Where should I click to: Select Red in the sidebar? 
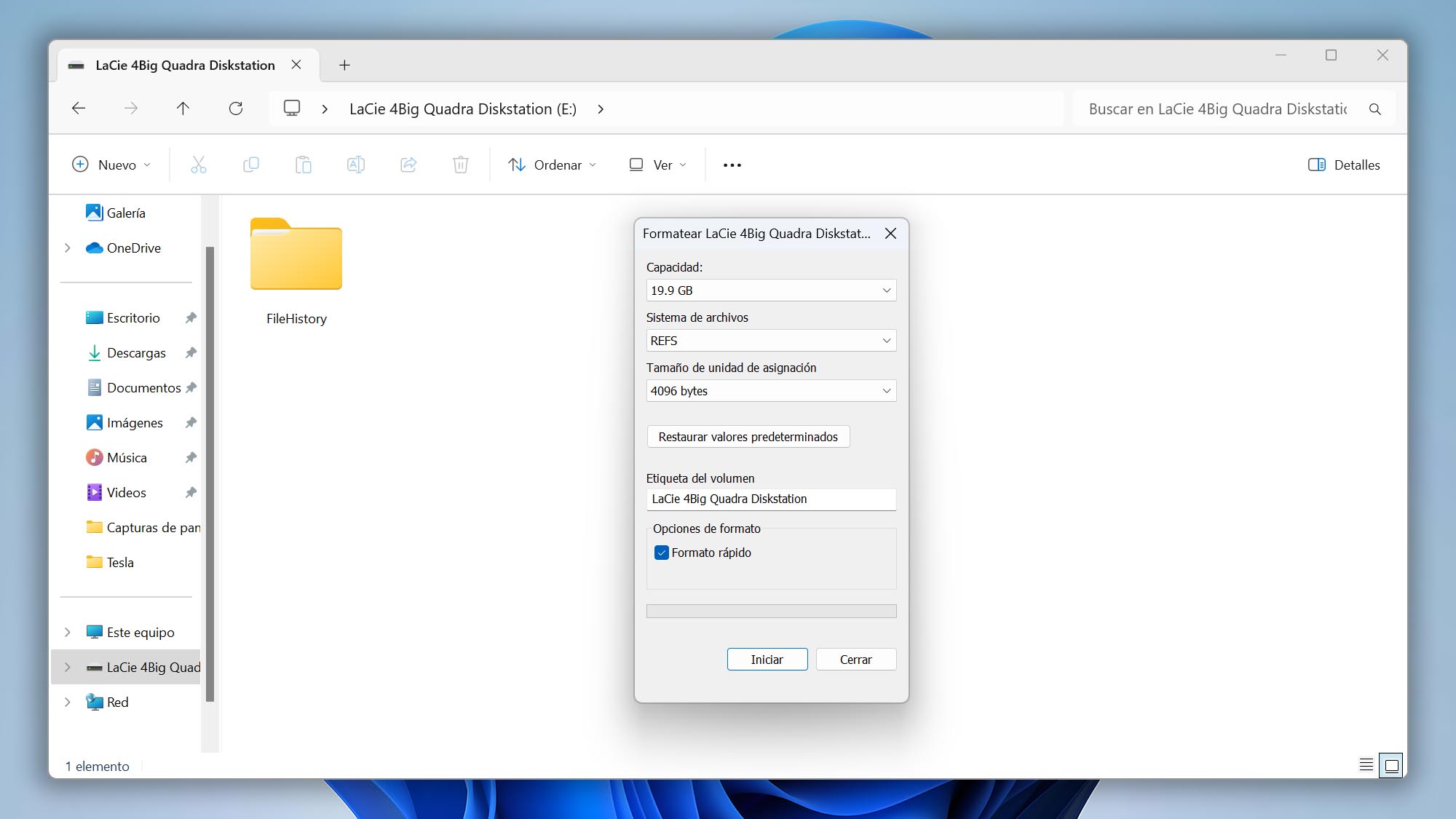click(117, 703)
